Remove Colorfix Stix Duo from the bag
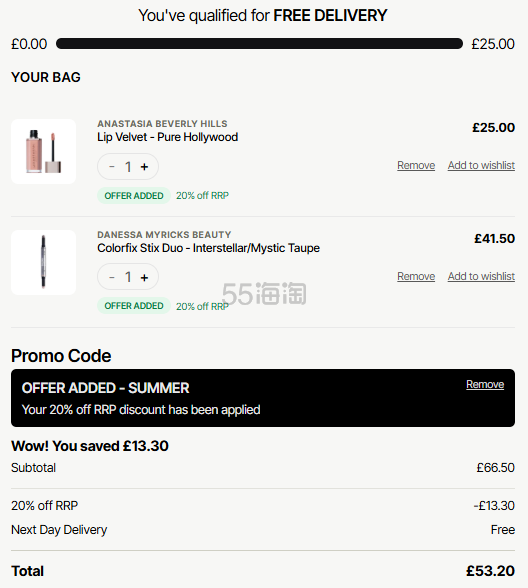This screenshot has height=588, width=528. [416, 276]
